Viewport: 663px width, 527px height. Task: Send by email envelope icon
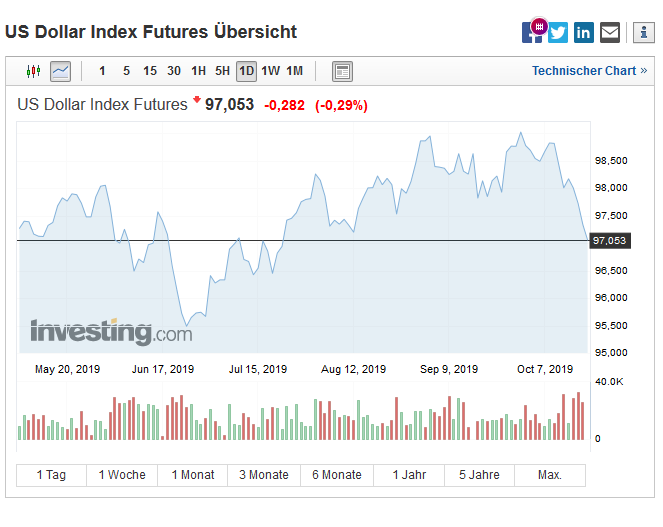pyautogui.click(x=610, y=32)
